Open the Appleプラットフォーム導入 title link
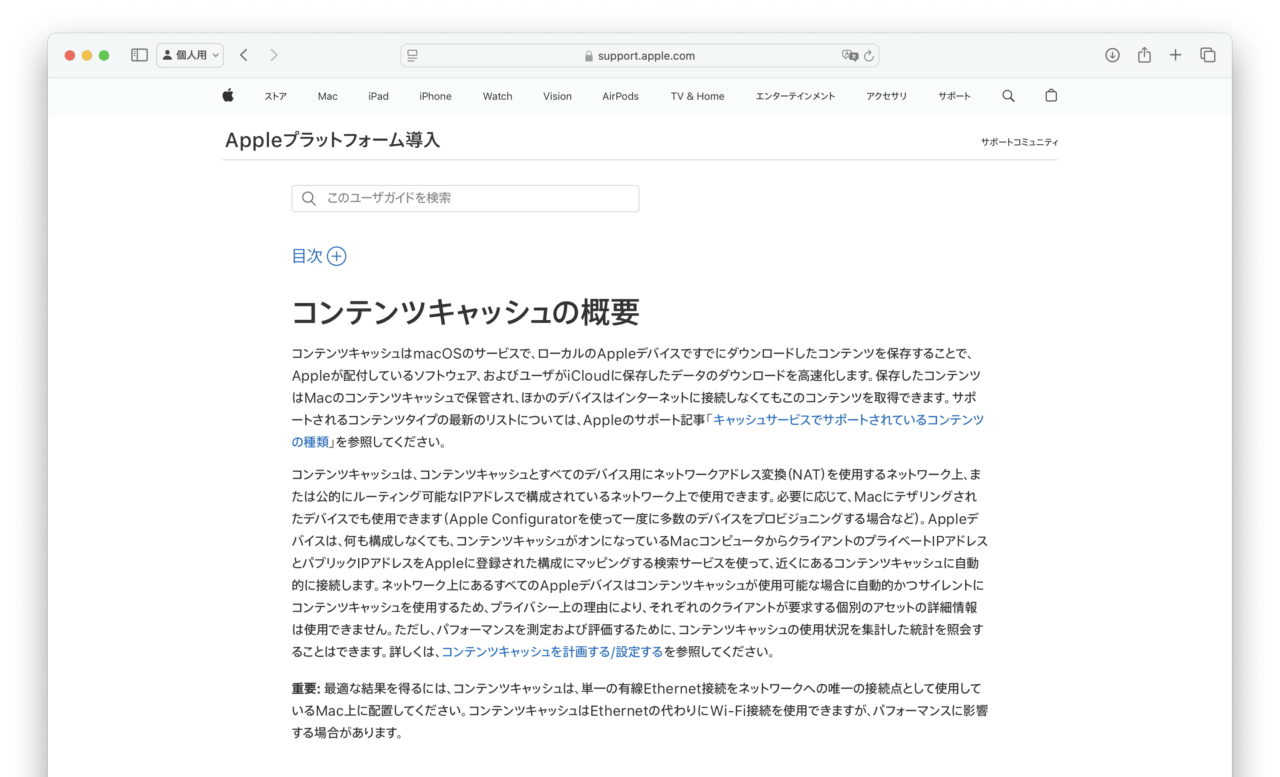 coord(332,140)
